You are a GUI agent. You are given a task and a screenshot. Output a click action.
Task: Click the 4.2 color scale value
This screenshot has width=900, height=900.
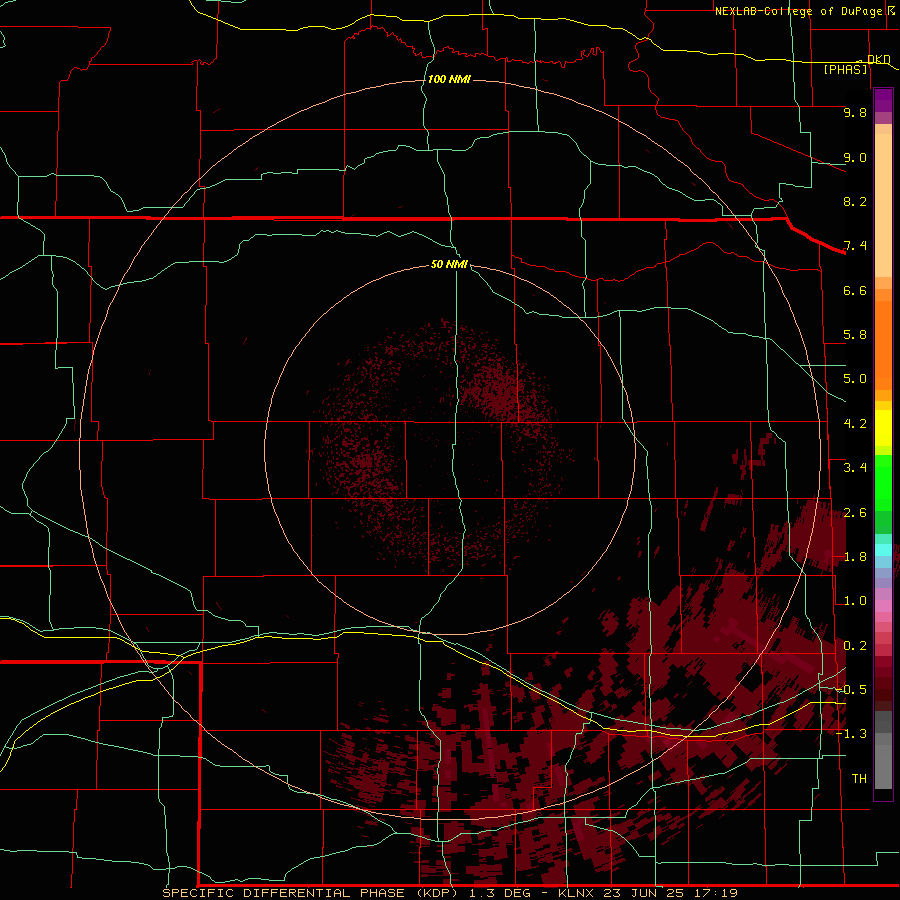(x=855, y=424)
